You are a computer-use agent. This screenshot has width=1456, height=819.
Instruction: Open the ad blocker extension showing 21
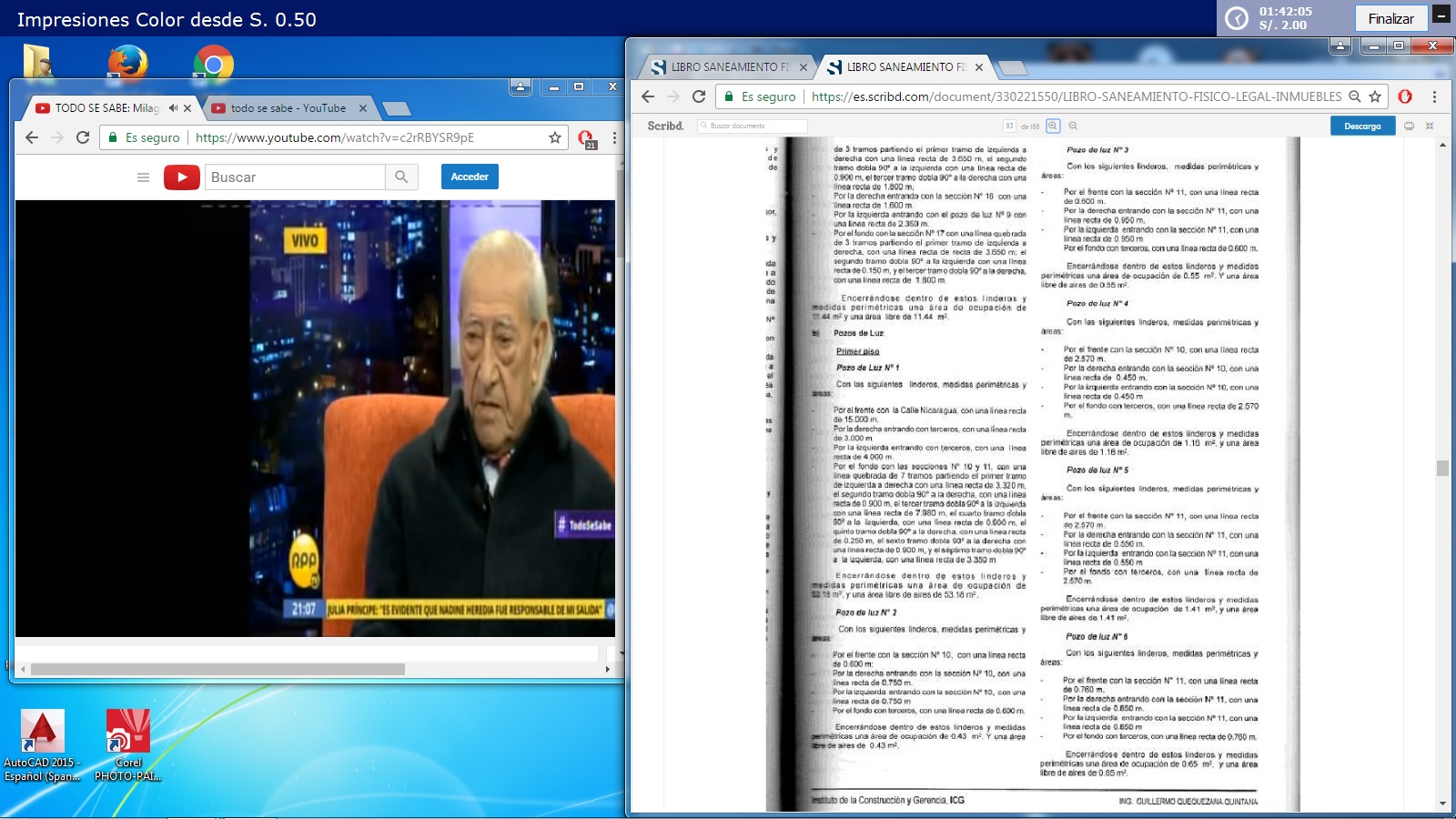point(586,138)
